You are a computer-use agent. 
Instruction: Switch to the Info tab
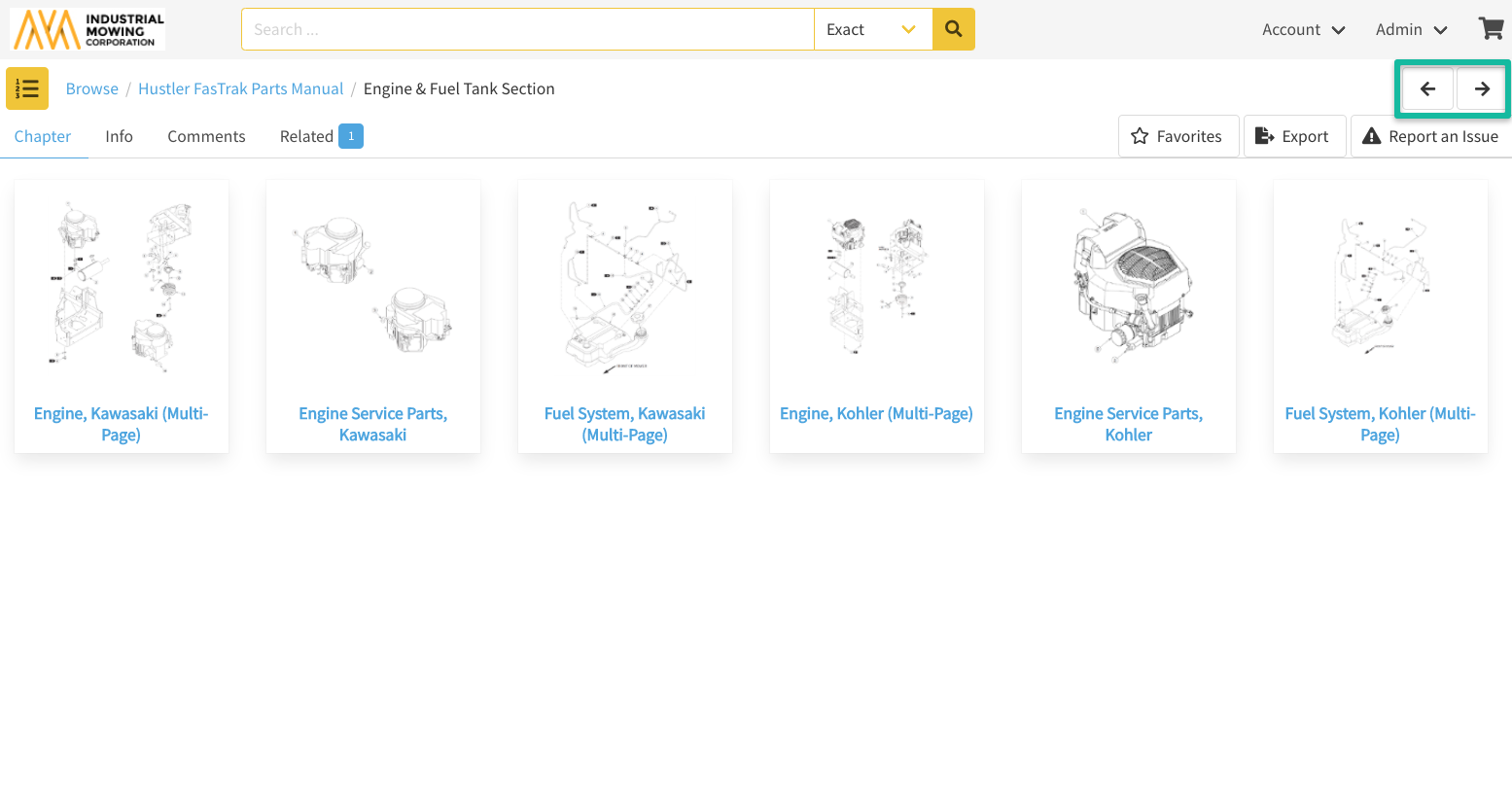[x=119, y=136]
